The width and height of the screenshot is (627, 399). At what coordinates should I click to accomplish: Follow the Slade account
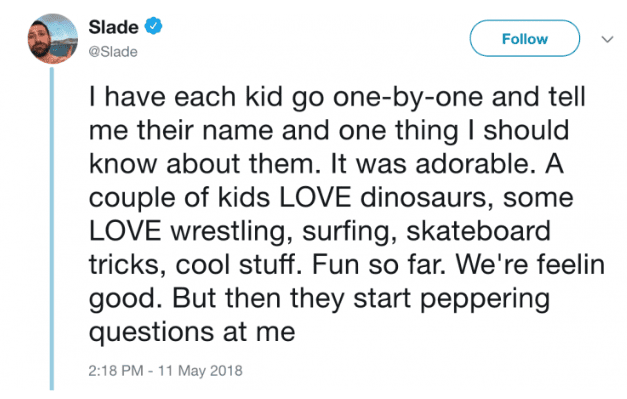[525, 38]
